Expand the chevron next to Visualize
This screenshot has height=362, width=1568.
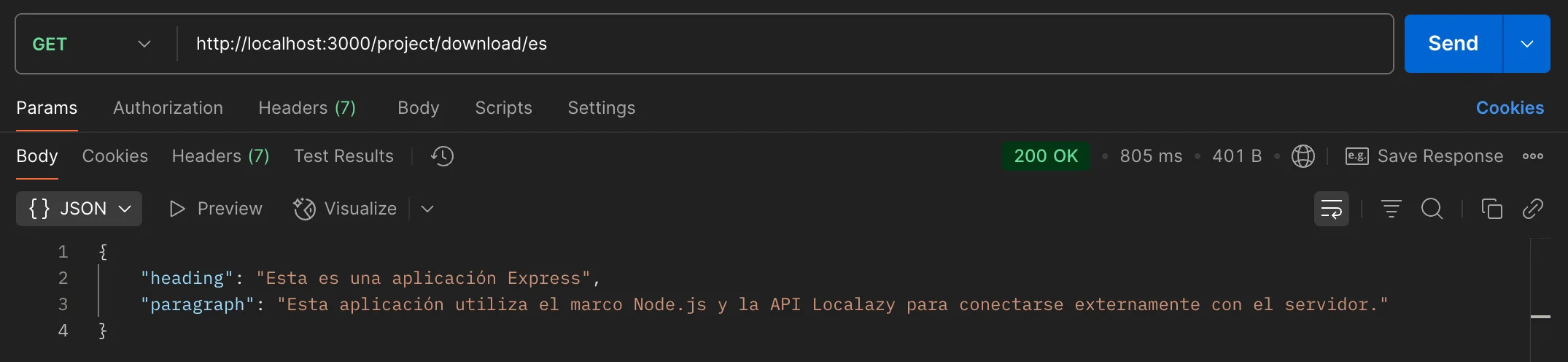click(x=427, y=209)
